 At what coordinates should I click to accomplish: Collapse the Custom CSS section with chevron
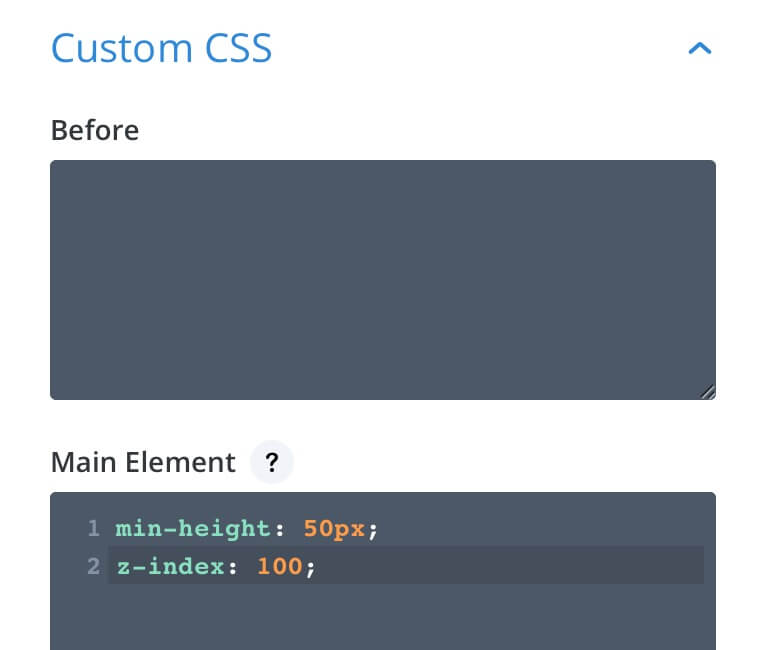(700, 48)
